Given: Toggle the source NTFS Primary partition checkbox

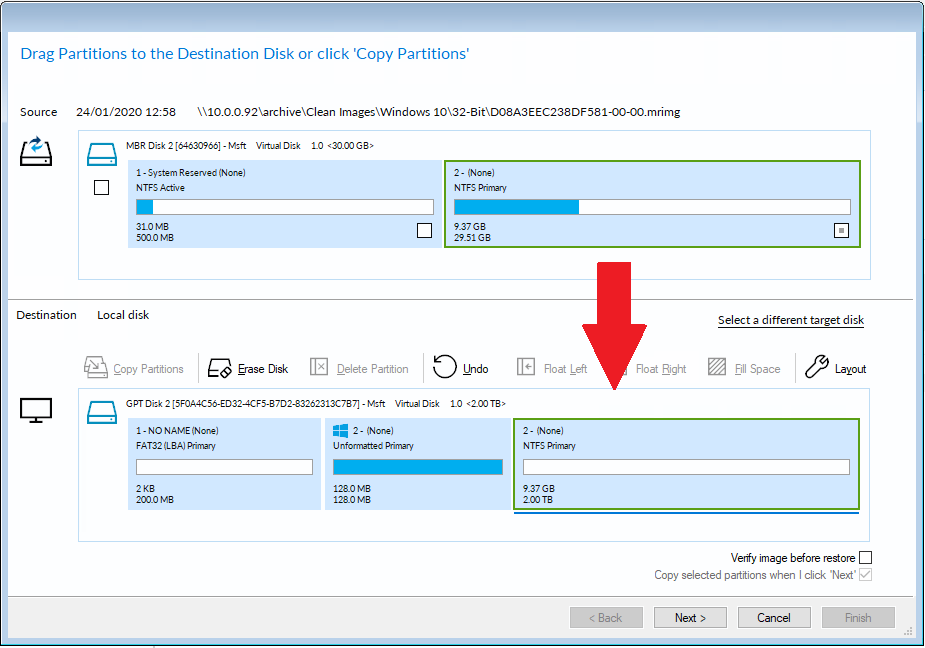Looking at the screenshot, I should [x=841, y=231].
